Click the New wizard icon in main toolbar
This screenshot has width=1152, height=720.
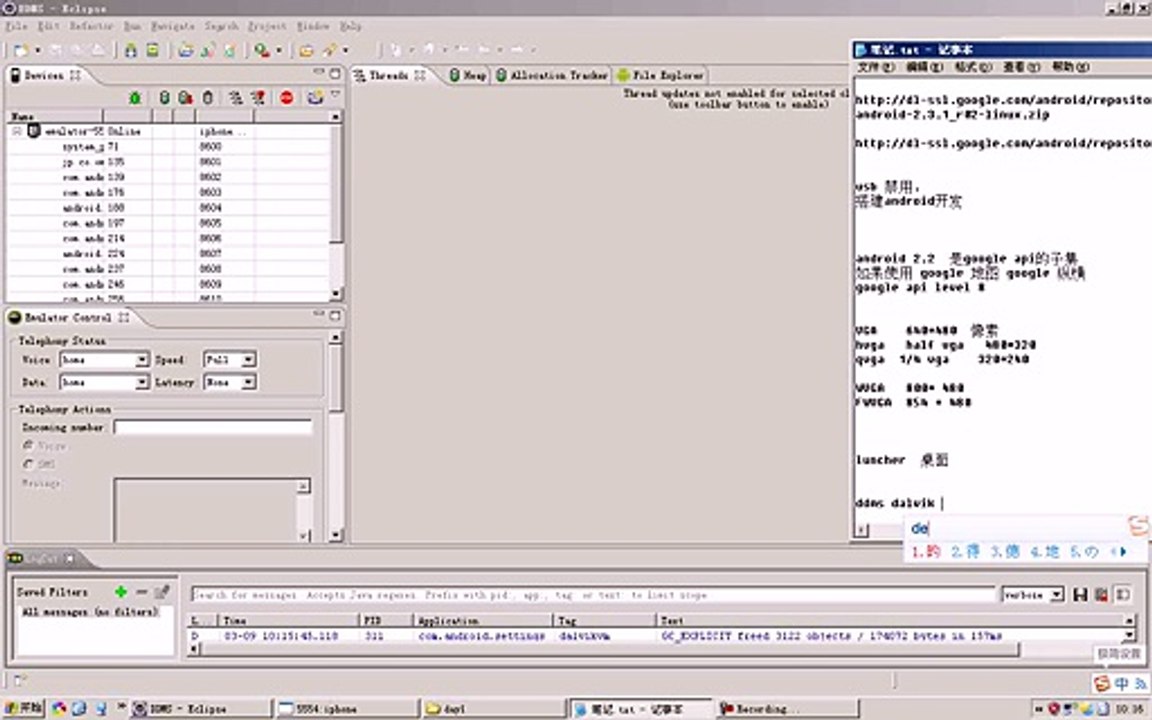coord(21,50)
